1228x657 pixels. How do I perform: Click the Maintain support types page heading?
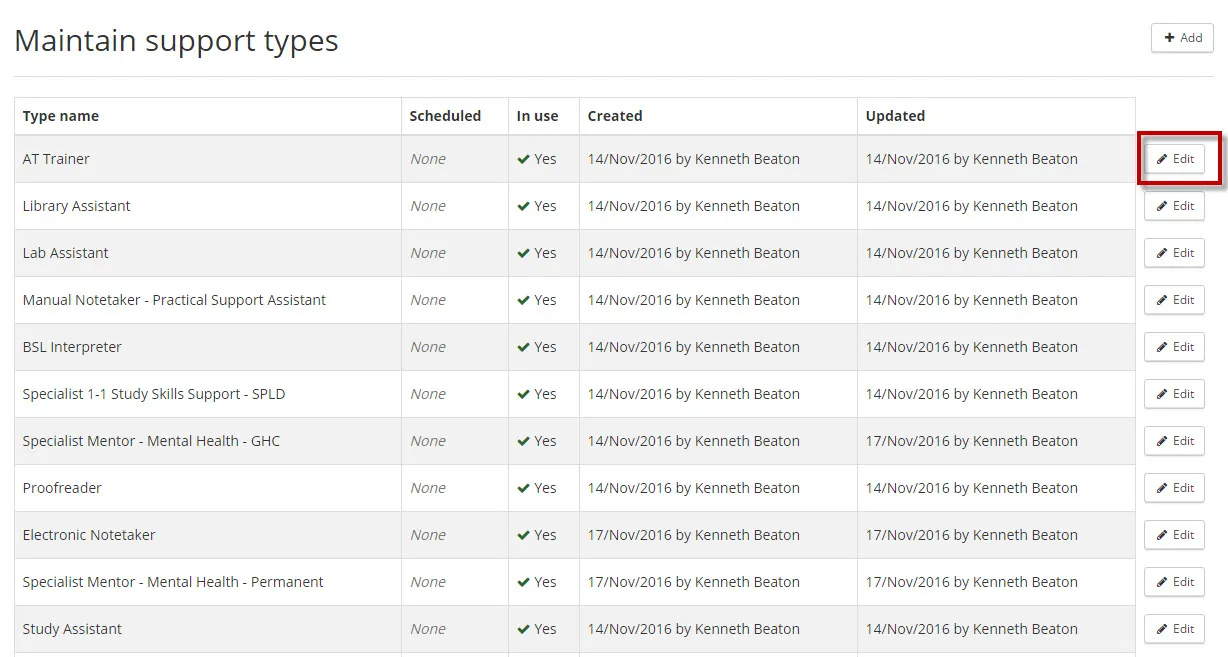click(176, 40)
